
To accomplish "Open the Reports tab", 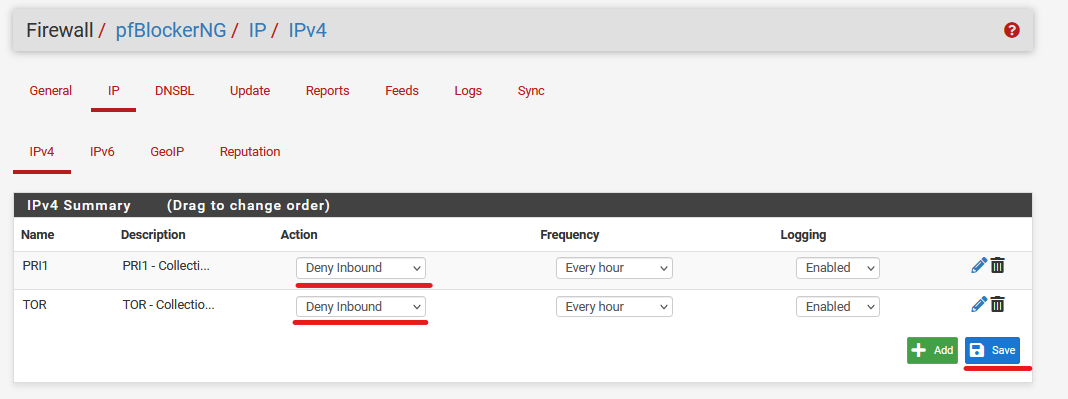I will tap(328, 91).
